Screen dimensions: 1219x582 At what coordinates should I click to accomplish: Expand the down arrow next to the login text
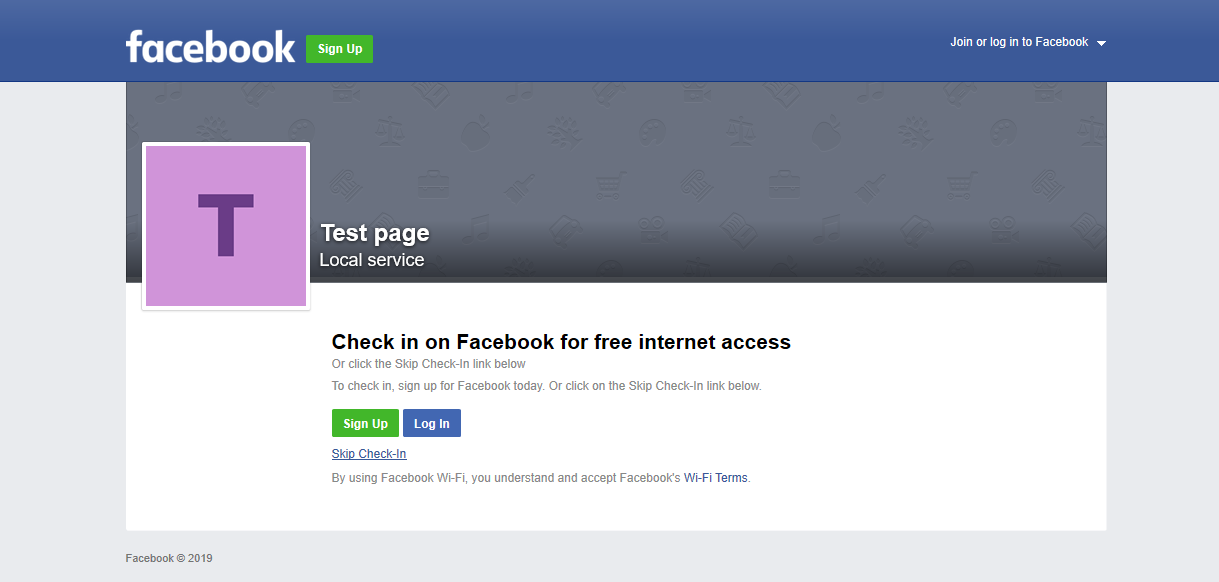(1101, 43)
